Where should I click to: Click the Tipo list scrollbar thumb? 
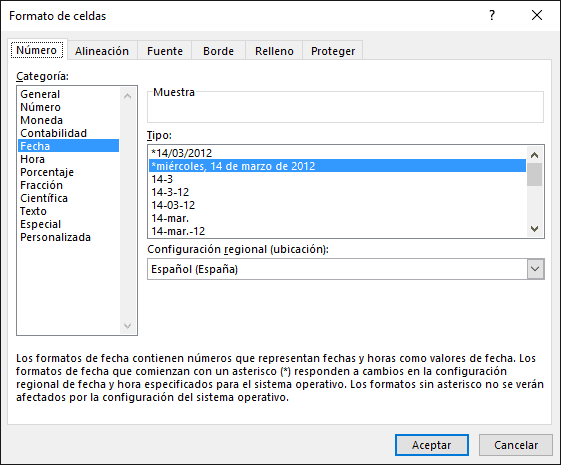[535, 175]
